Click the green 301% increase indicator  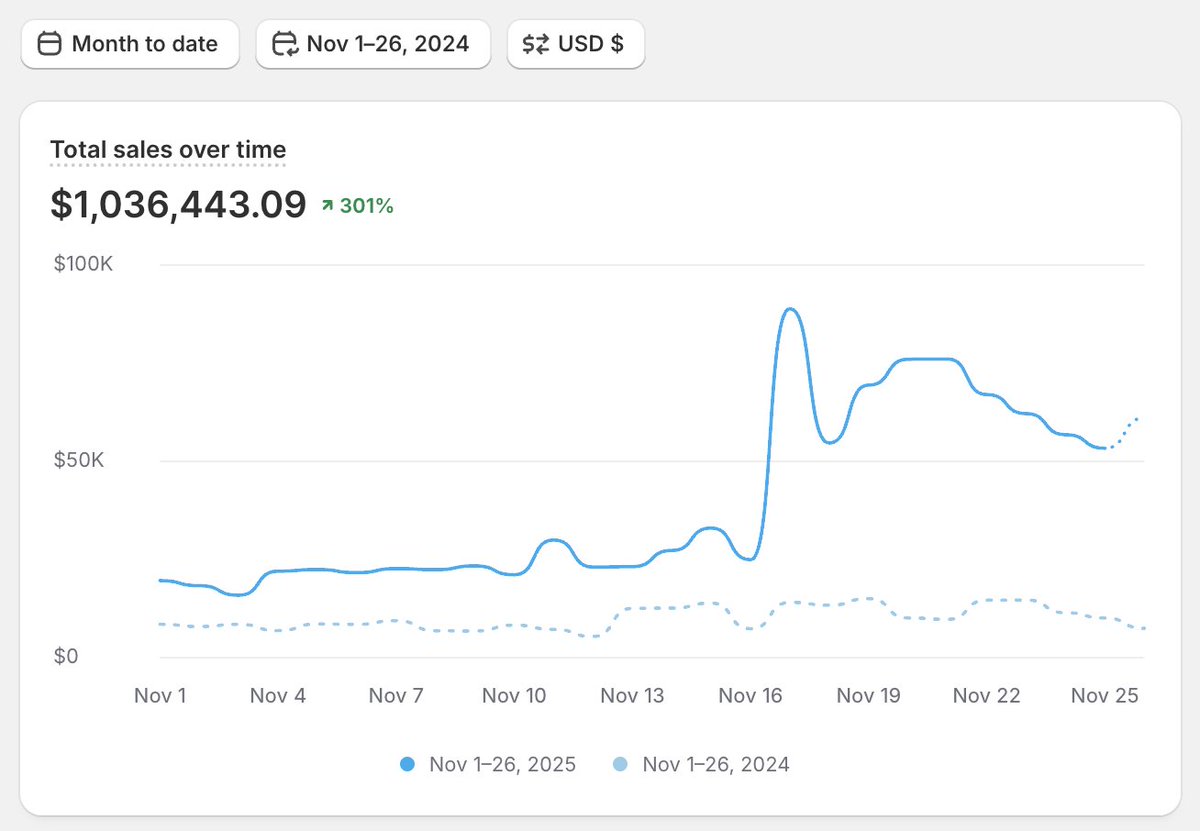tap(357, 206)
